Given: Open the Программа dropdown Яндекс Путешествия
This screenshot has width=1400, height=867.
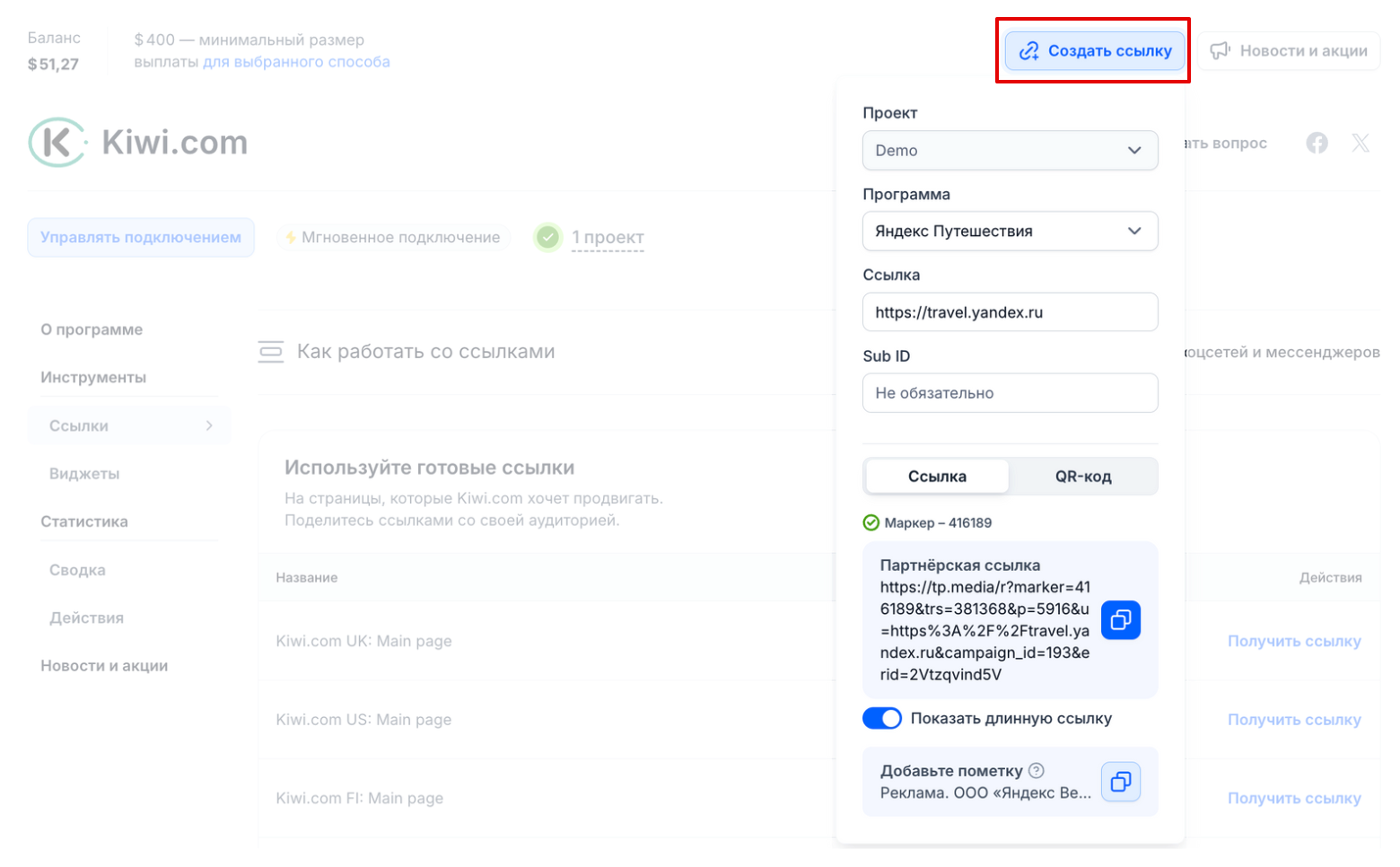Looking at the screenshot, I should click(1010, 232).
